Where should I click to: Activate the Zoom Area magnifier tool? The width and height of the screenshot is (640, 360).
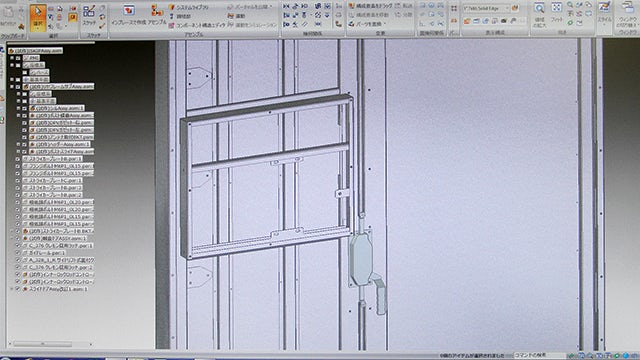(539, 14)
